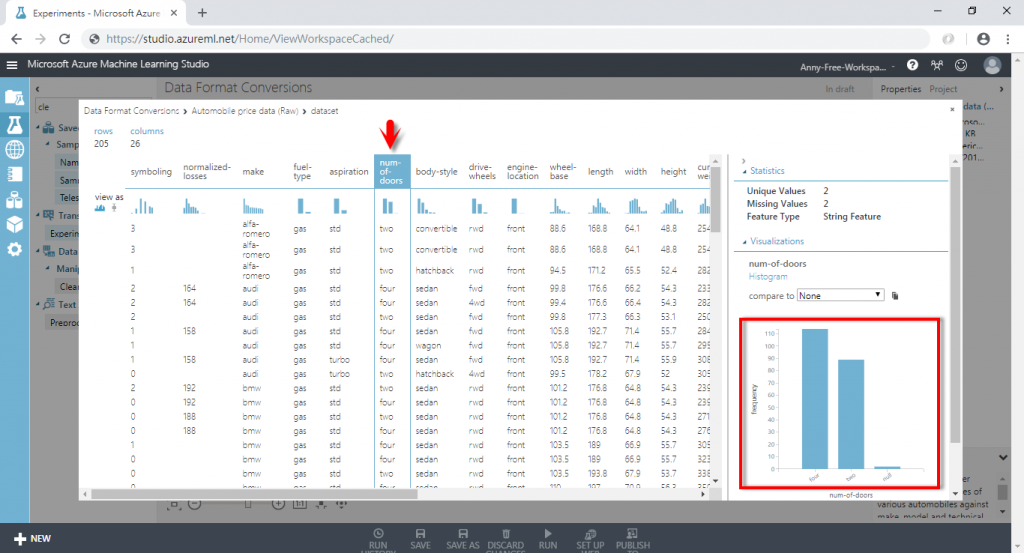The image size is (1024, 553).
Task: Switch view to histogram icons
Action: [99, 208]
